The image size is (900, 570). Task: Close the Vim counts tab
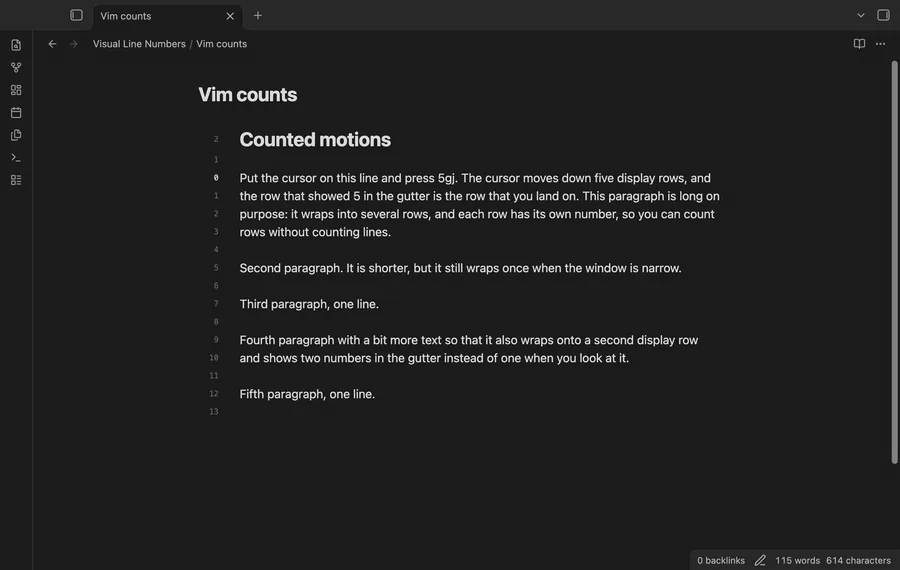(x=230, y=16)
